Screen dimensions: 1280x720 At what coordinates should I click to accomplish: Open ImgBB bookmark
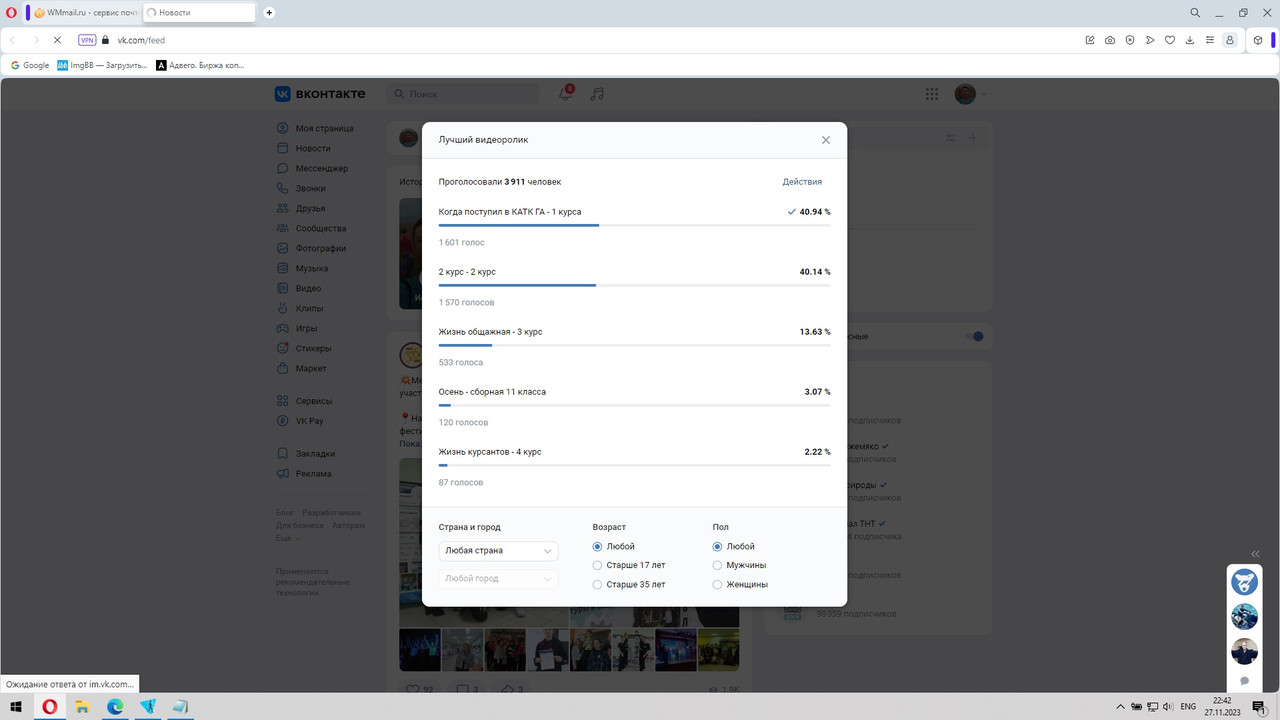click(102, 65)
